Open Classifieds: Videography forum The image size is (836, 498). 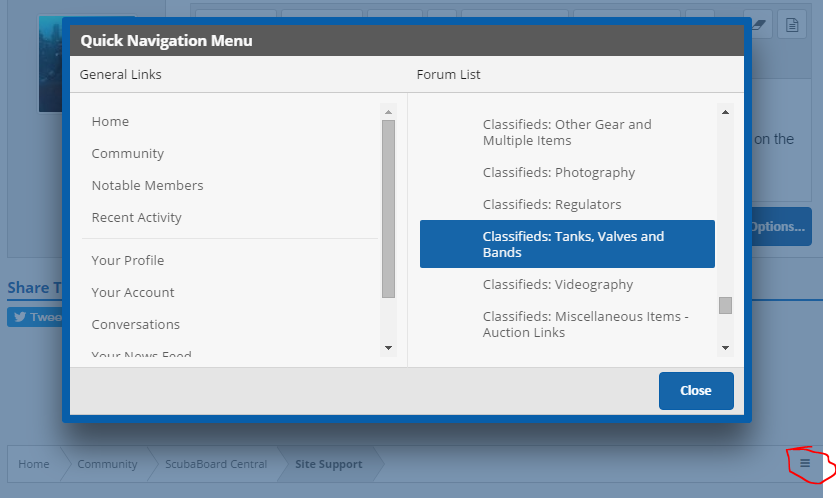coord(557,284)
